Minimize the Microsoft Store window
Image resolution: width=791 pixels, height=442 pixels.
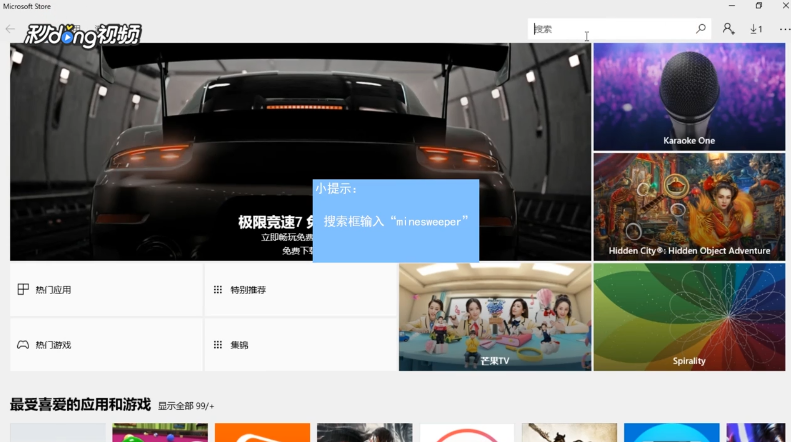coord(732,6)
